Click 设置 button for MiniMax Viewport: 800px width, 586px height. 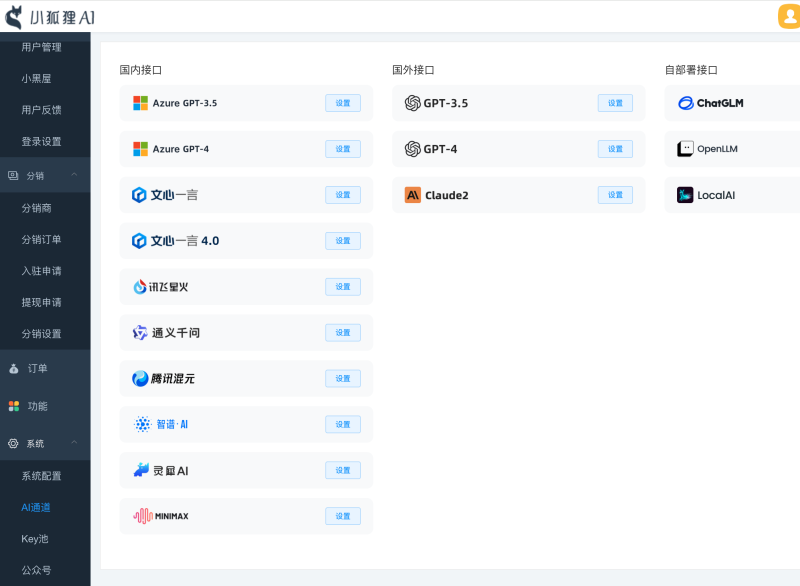(343, 516)
